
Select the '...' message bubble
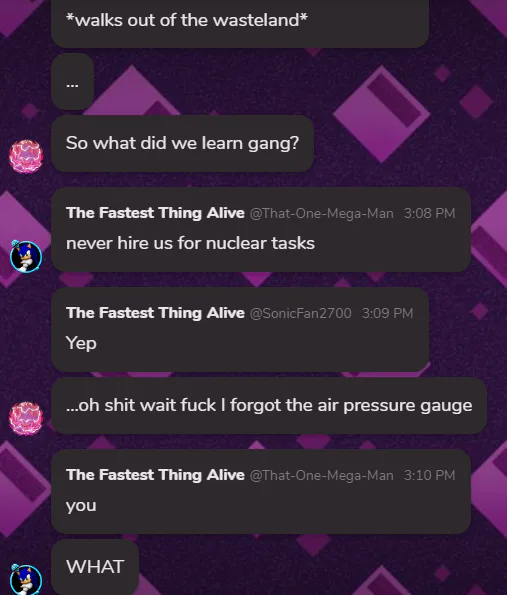point(72,82)
